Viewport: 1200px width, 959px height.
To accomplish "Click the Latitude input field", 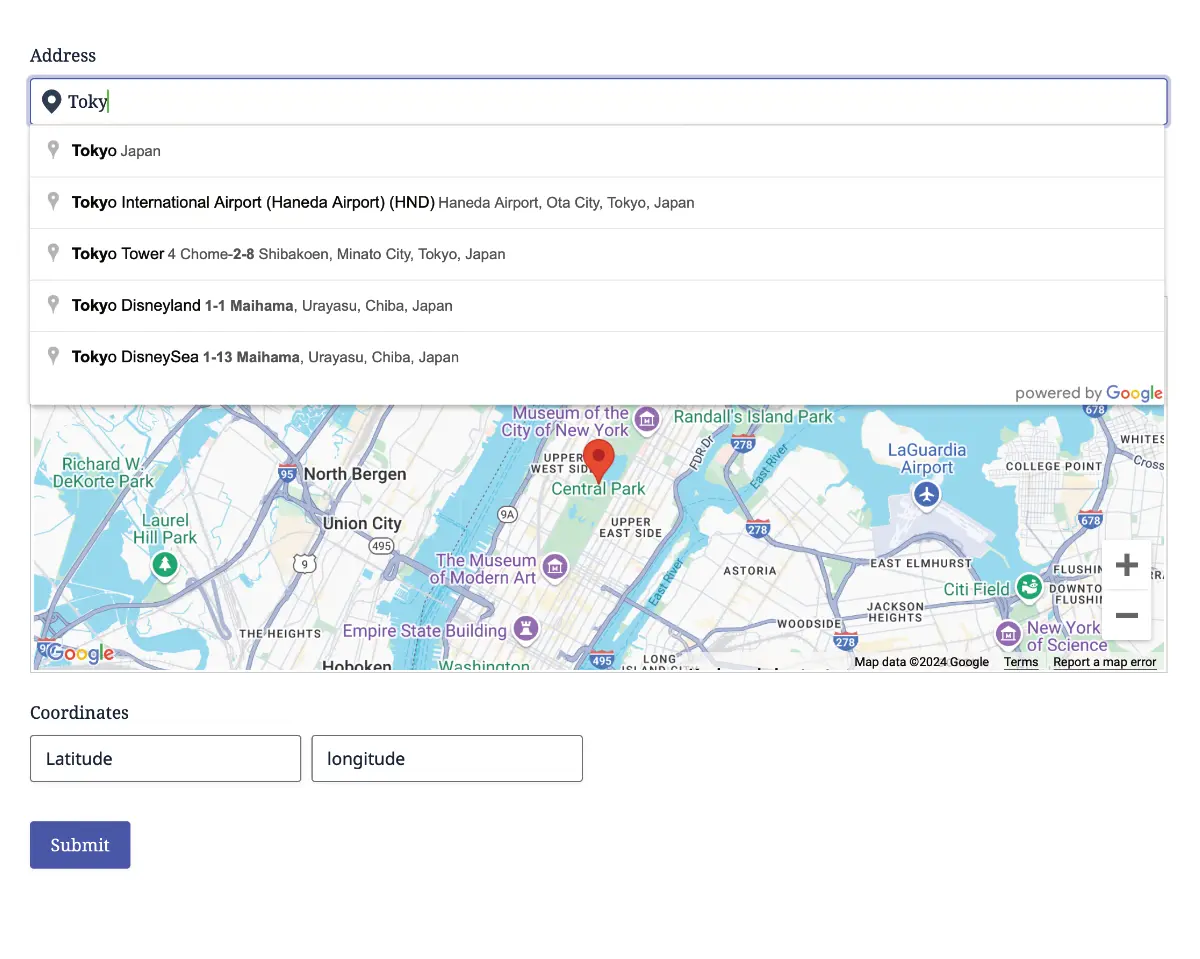I will point(165,759).
